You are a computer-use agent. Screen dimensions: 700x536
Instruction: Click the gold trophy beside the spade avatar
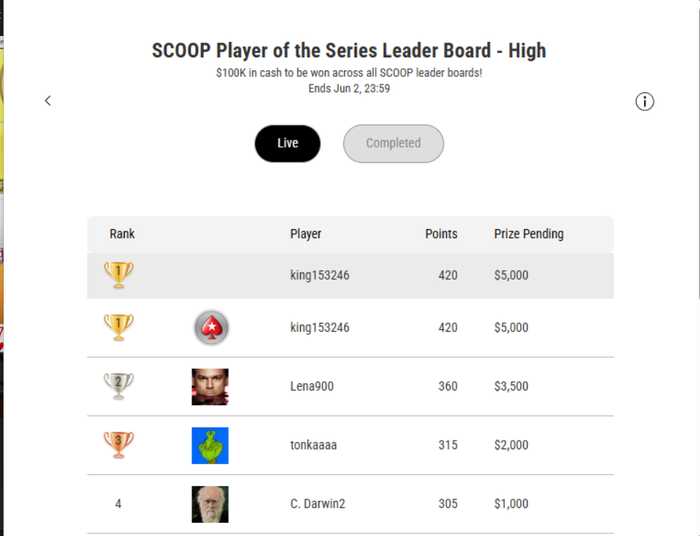(118, 327)
